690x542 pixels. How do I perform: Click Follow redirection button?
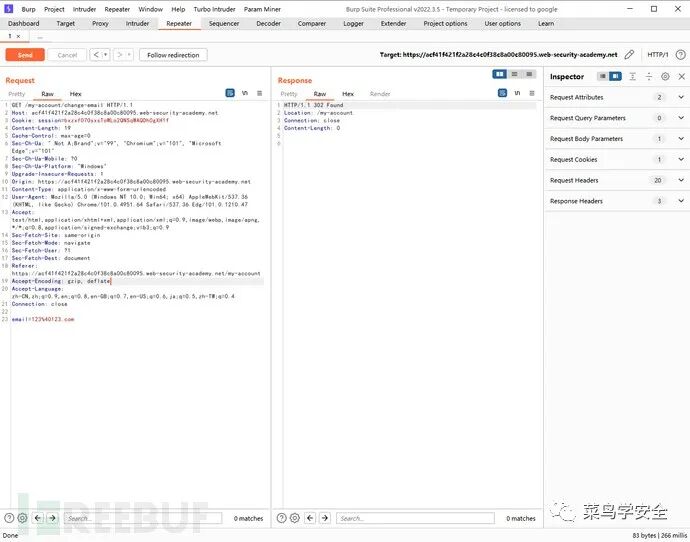click(x=173, y=55)
